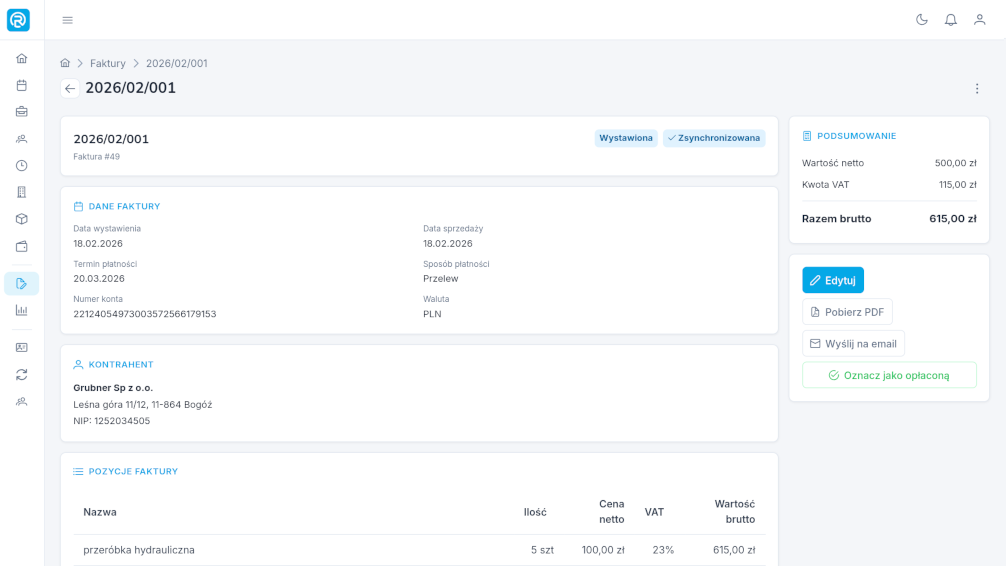Click Ilość column header
Screen dimensions: 1006x566
[535, 512]
